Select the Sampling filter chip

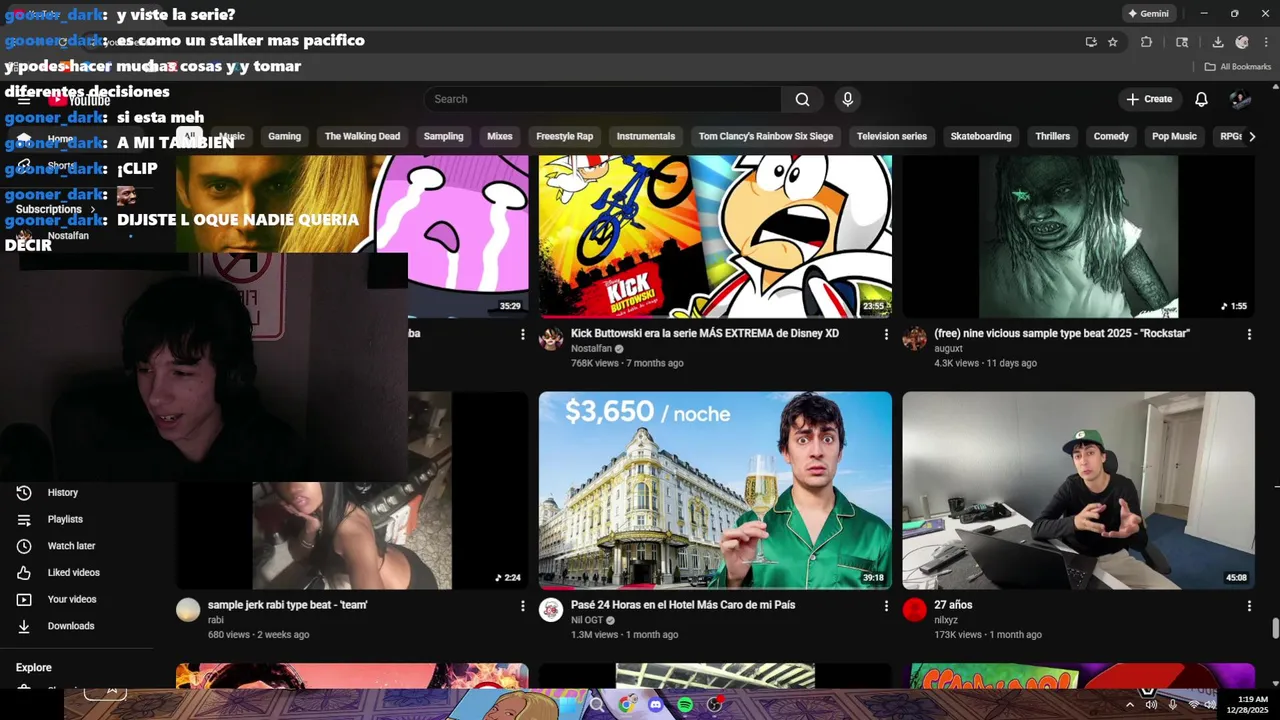[443, 136]
